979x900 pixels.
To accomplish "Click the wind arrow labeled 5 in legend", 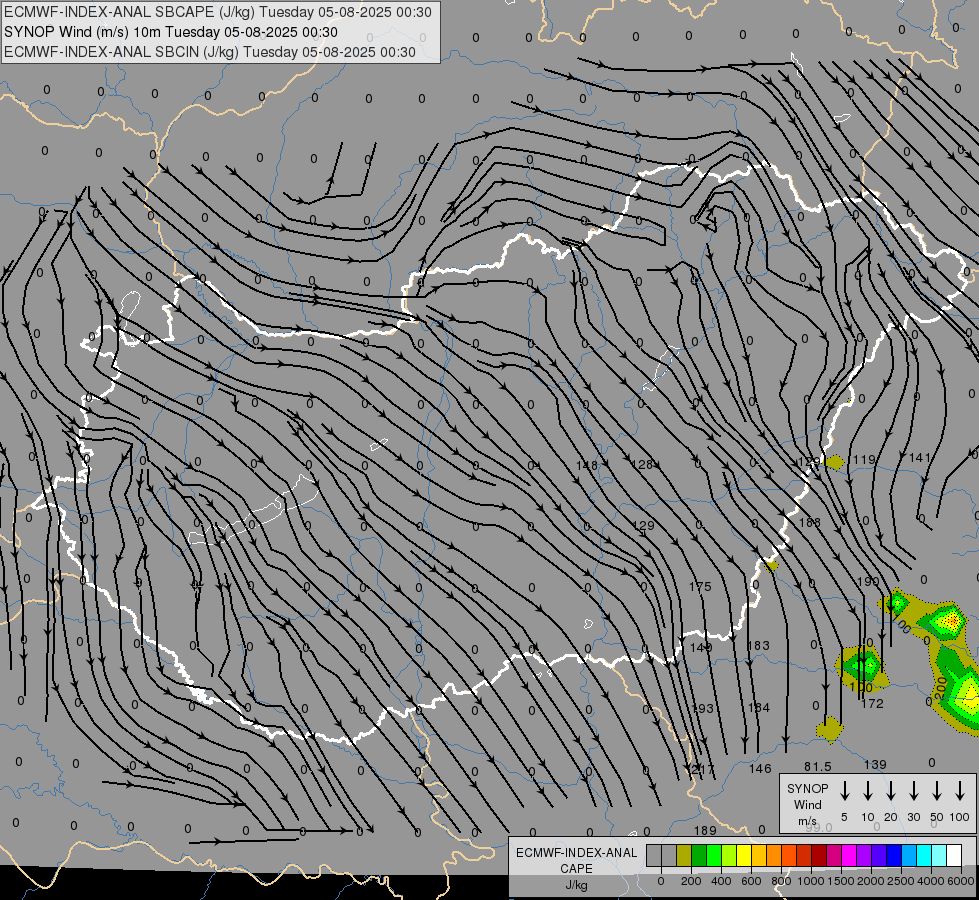I will point(845,791).
